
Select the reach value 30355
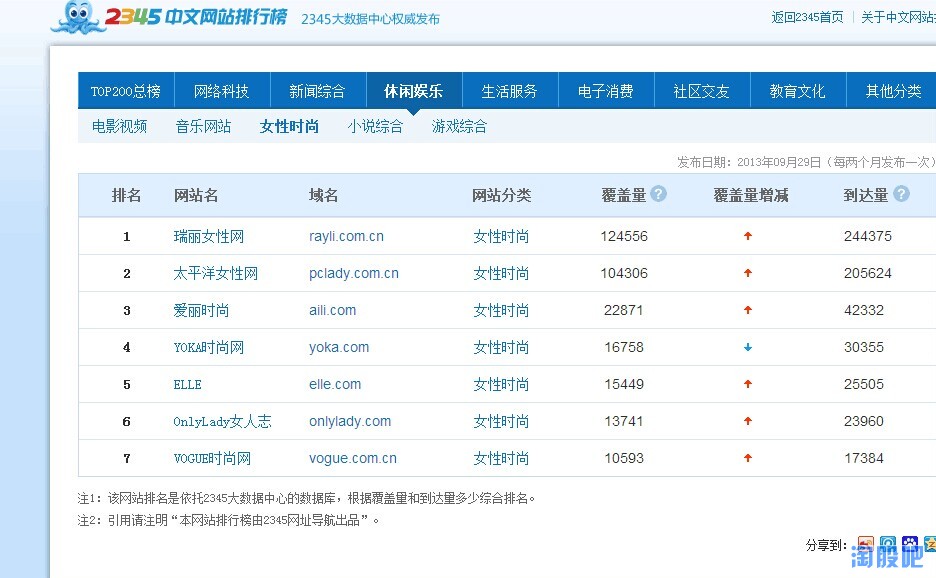(x=864, y=348)
